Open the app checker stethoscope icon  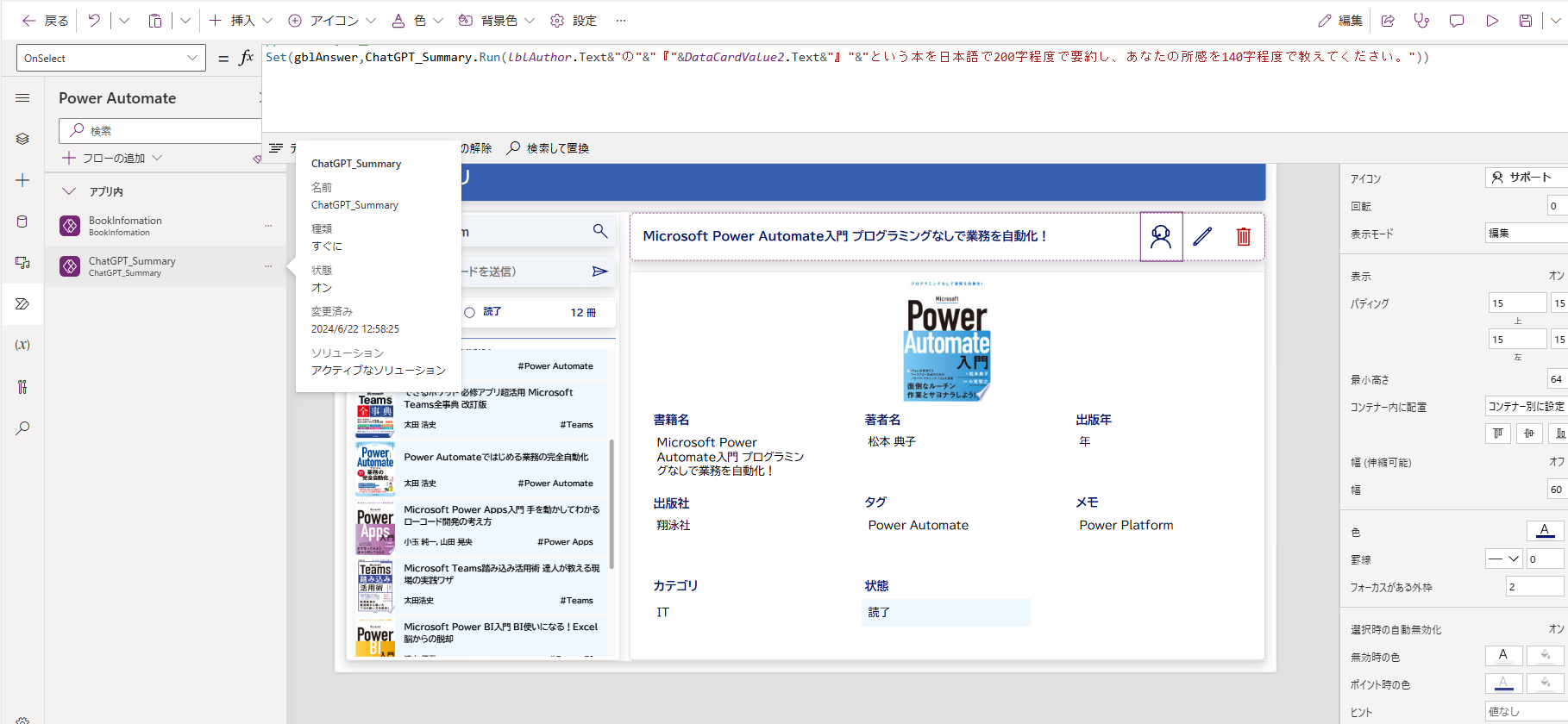1421,21
